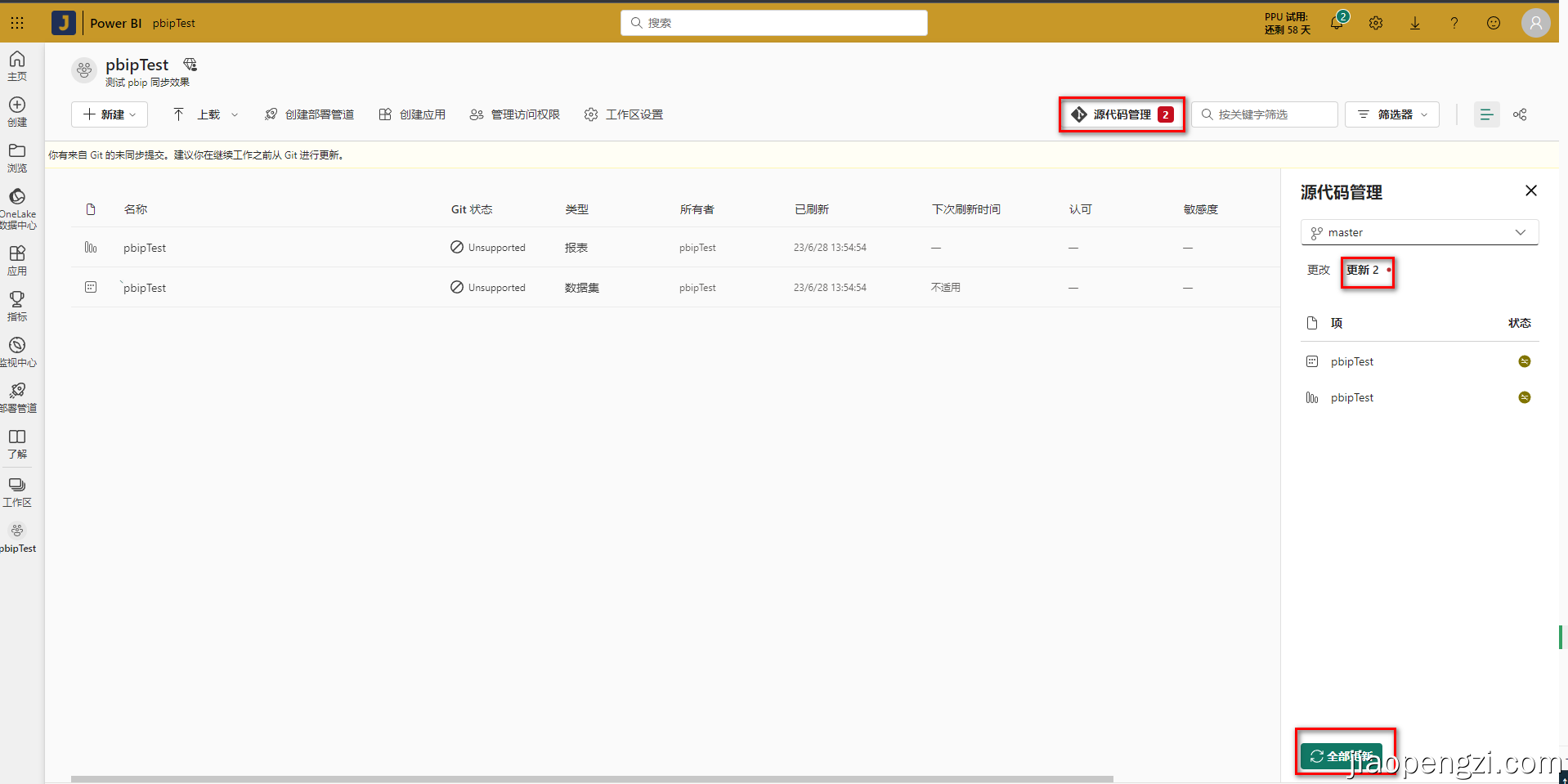The image size is (1568, 784).
Task: Open OneLake data hub in sidebar
Action: [x=17, y=208]
